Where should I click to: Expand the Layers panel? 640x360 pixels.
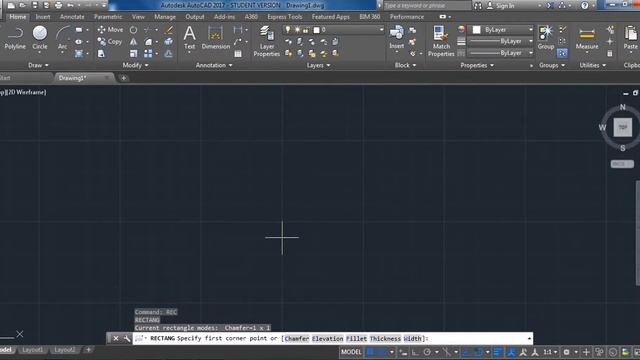point(318,65)
